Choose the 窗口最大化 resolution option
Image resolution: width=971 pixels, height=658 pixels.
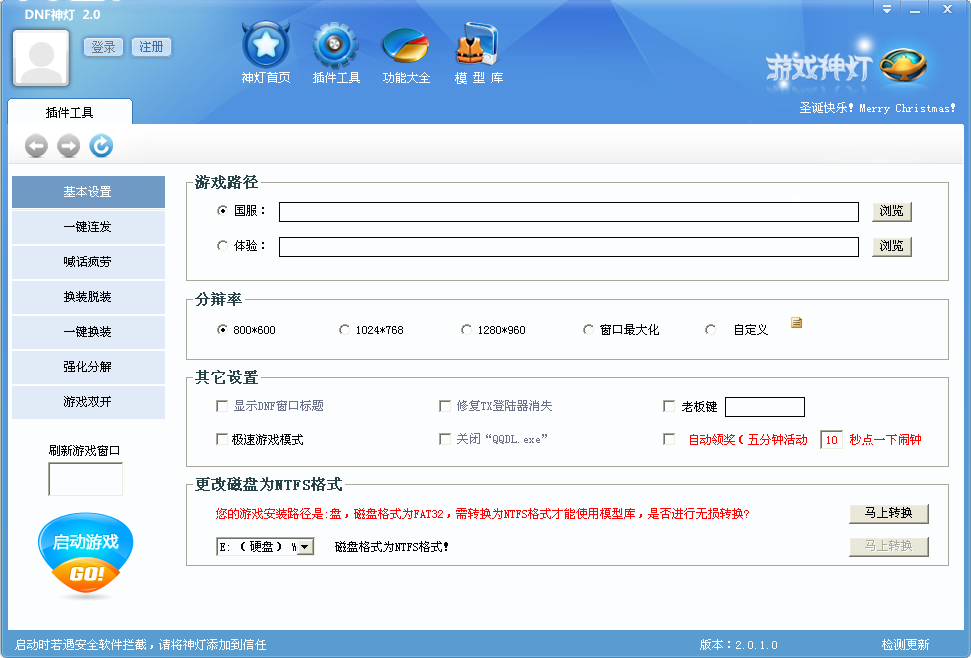(x=588, y=329)
